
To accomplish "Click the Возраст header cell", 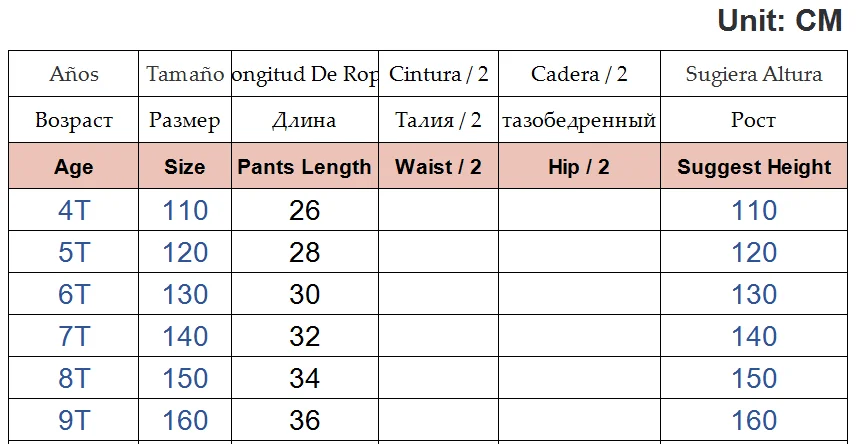I will tap(74, 121).
